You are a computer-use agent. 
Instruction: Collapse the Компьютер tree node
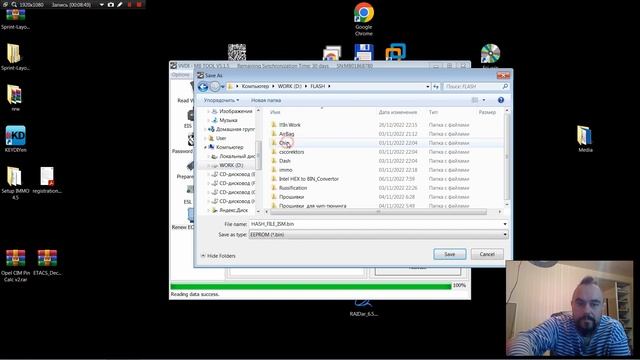[205, 147]
